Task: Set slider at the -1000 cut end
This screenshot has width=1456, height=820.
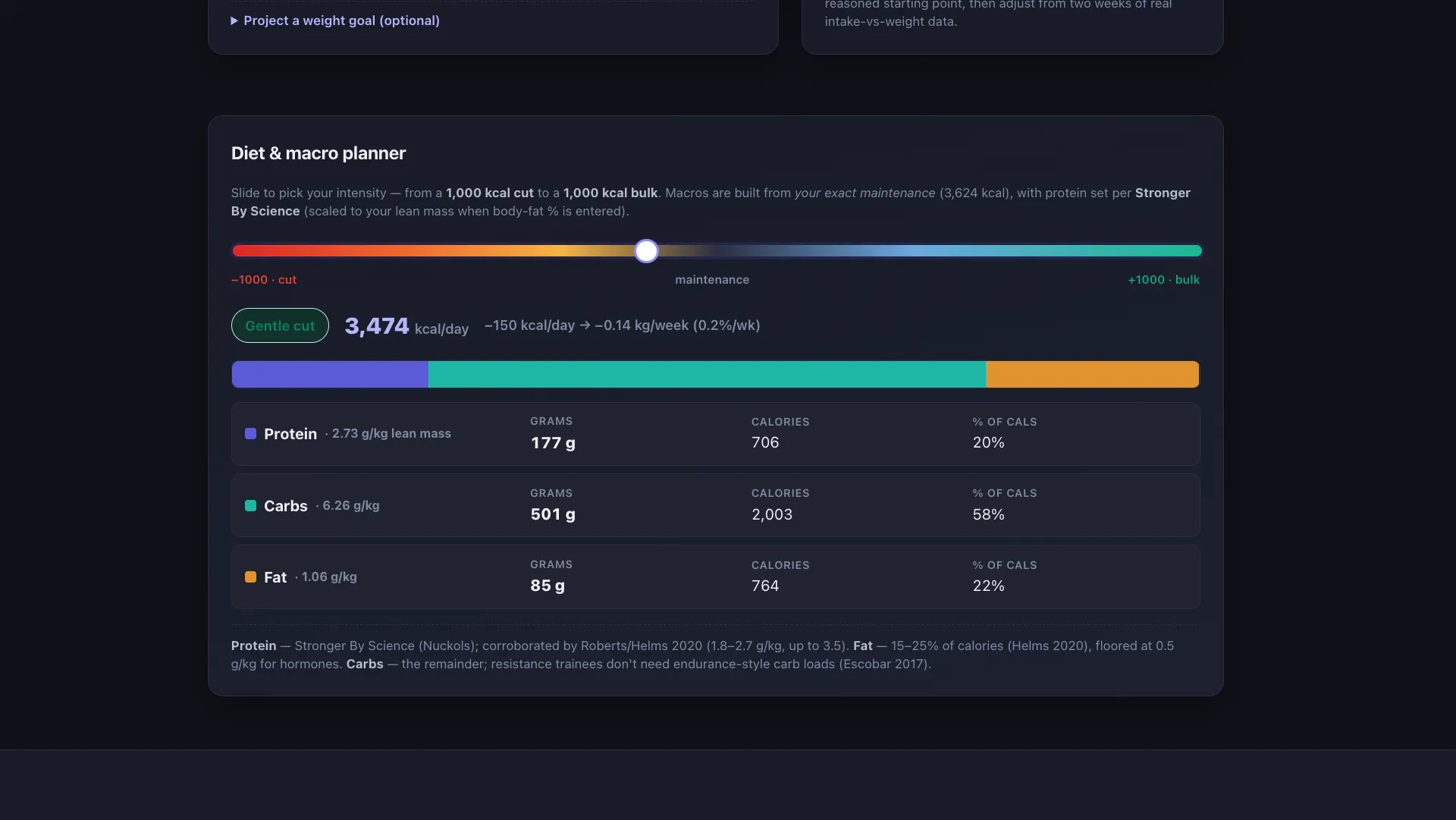Action: click(x=237, y=251)
